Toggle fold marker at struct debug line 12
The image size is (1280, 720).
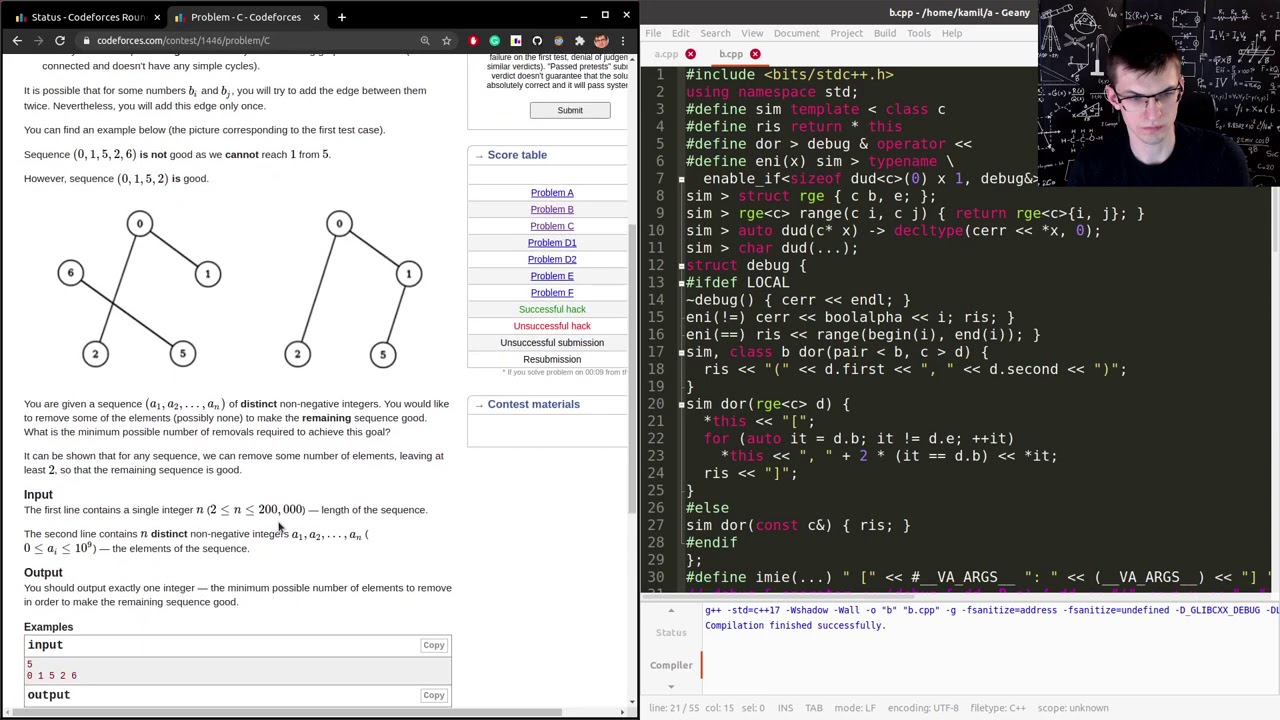[681, 265]
